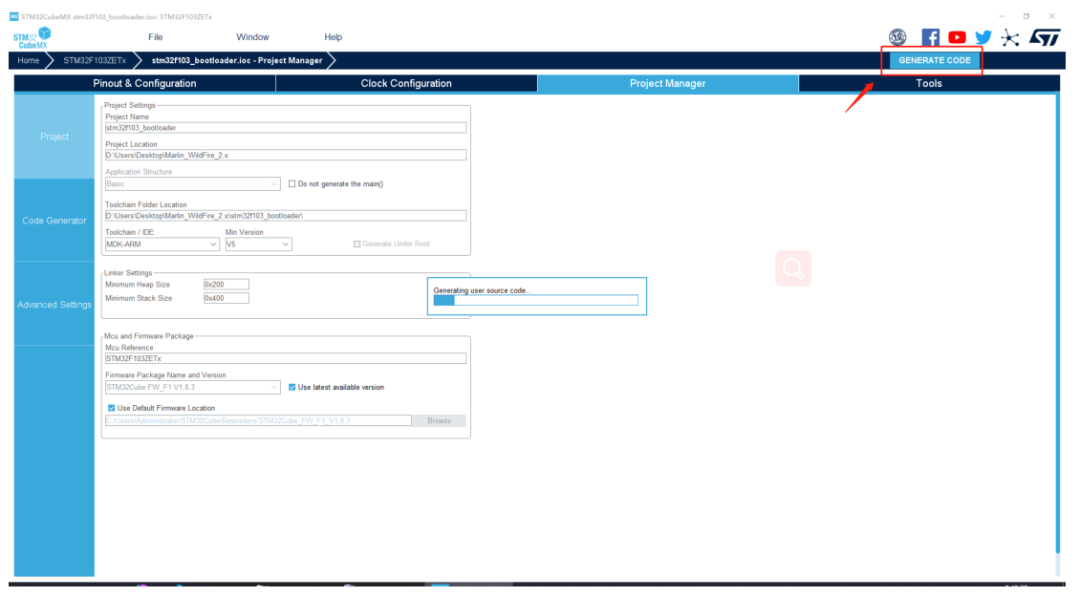This screenshot has width=1080, height=597.
Task: Open the YouTube icon link
Action: pos(957,37)
